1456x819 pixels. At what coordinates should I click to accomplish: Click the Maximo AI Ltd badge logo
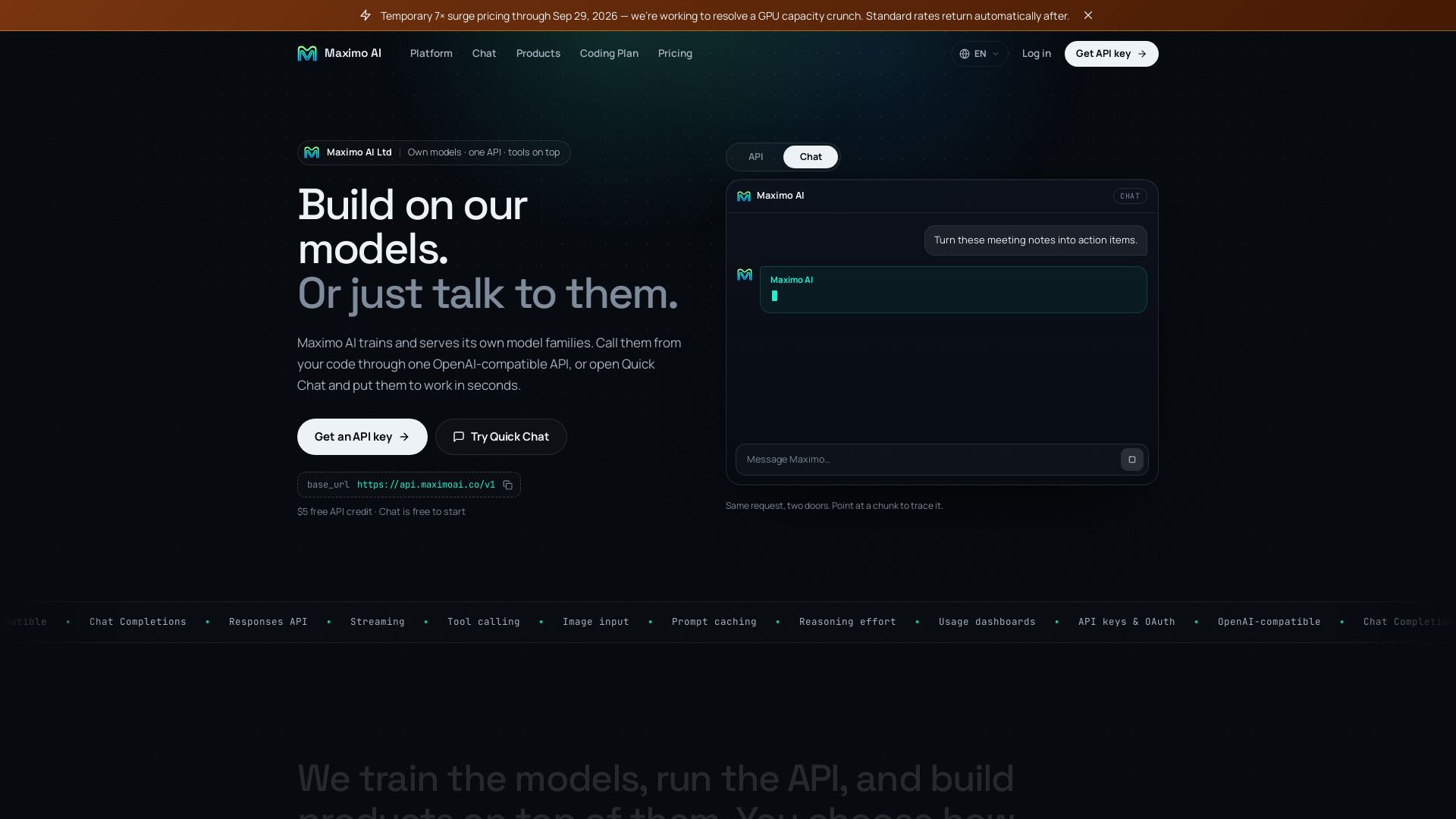point(312,152)
